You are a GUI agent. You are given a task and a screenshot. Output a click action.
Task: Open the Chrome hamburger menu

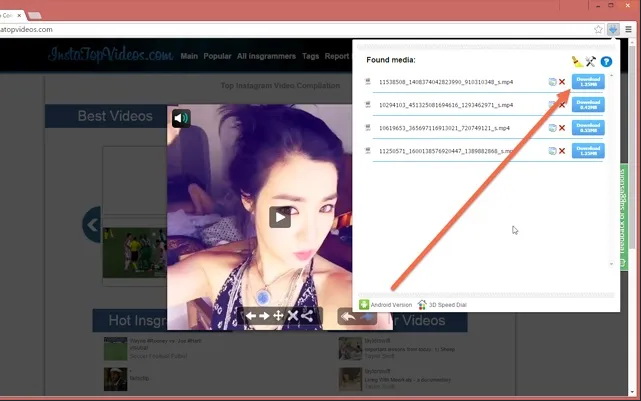pos(628,29)
